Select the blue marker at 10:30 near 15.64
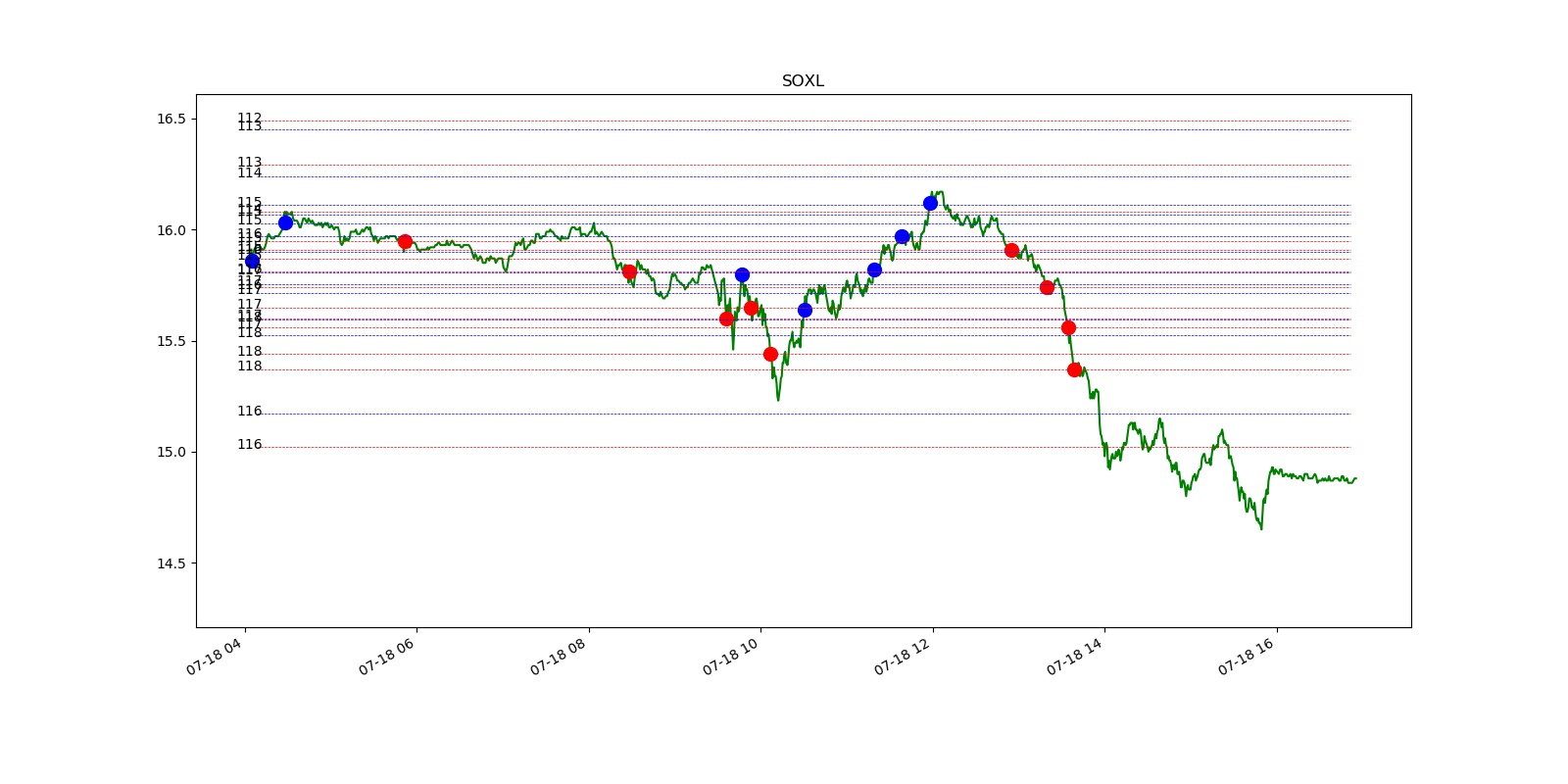Screen dimensions: 1568x784 click(x=805, y=310)
